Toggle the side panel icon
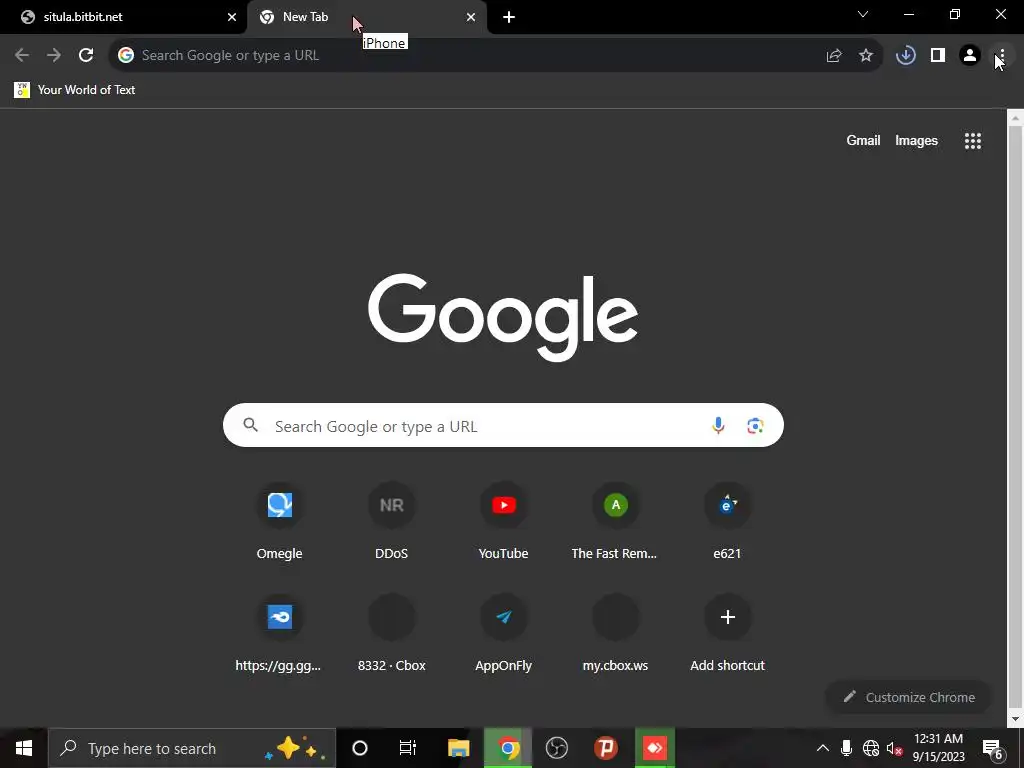Viewport: 1024px width, 768px height. pos(938,56)
